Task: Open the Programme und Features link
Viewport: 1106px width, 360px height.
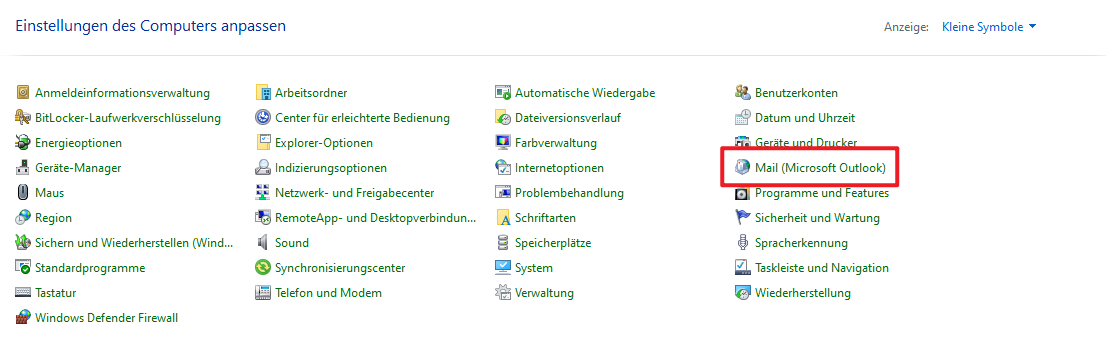Action: pyautogui.click(x=822, y=193)
